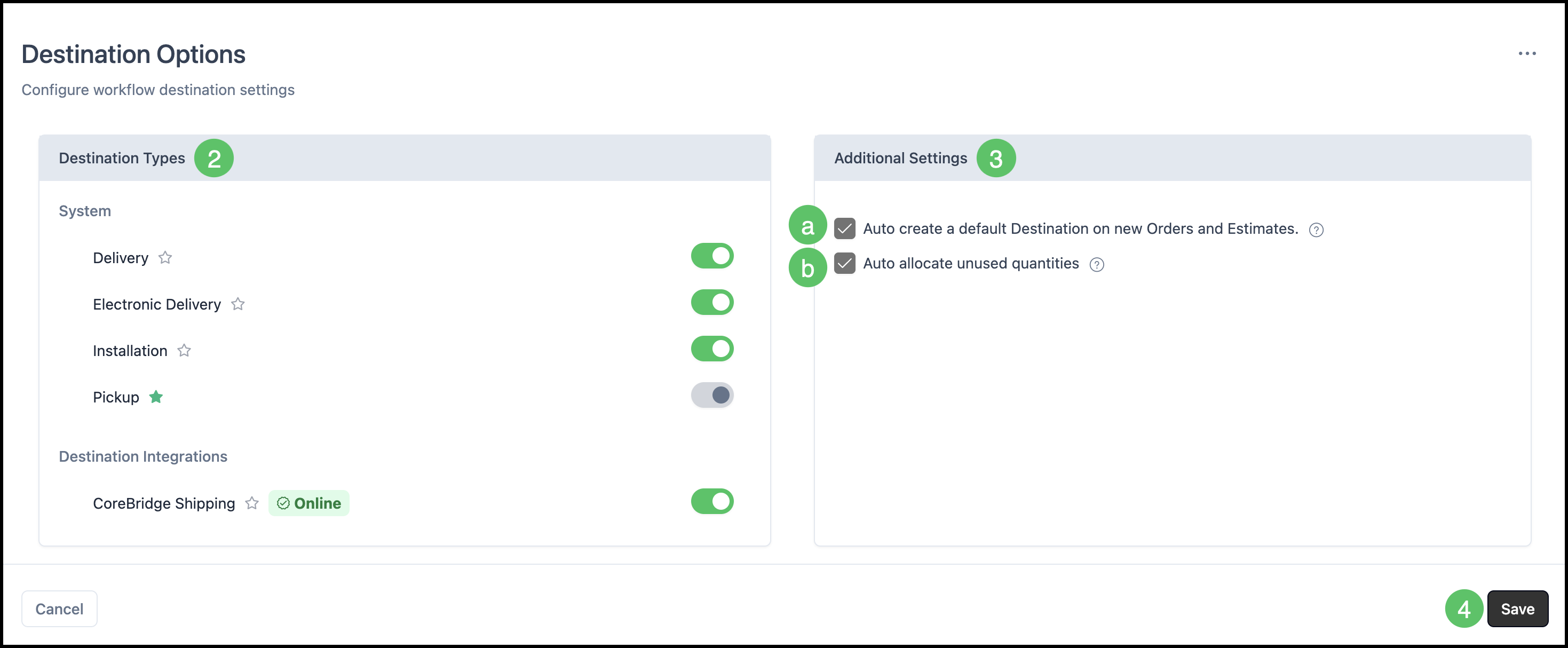Mark Delivery as favorite with its star
Viewport: 1568px width, 648px height.
pyautogui.click(x=165, y=258)
